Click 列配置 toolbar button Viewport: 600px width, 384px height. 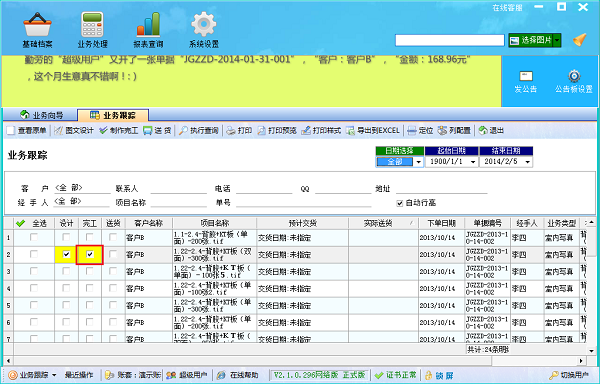point(454,130)
